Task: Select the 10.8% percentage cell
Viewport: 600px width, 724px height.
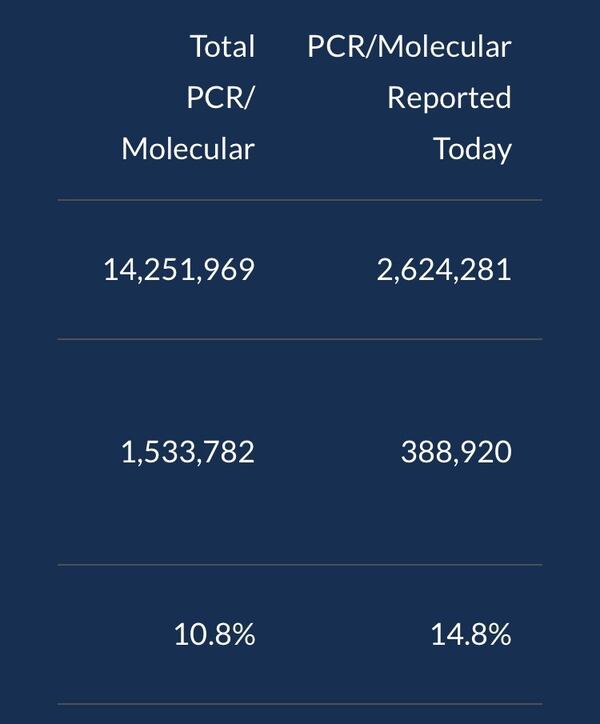Action: pos(214,634)
